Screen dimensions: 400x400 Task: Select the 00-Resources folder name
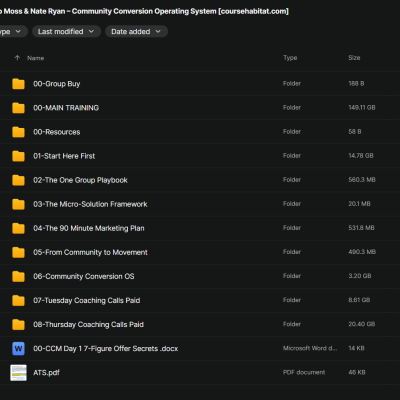[x=57, y=132]
